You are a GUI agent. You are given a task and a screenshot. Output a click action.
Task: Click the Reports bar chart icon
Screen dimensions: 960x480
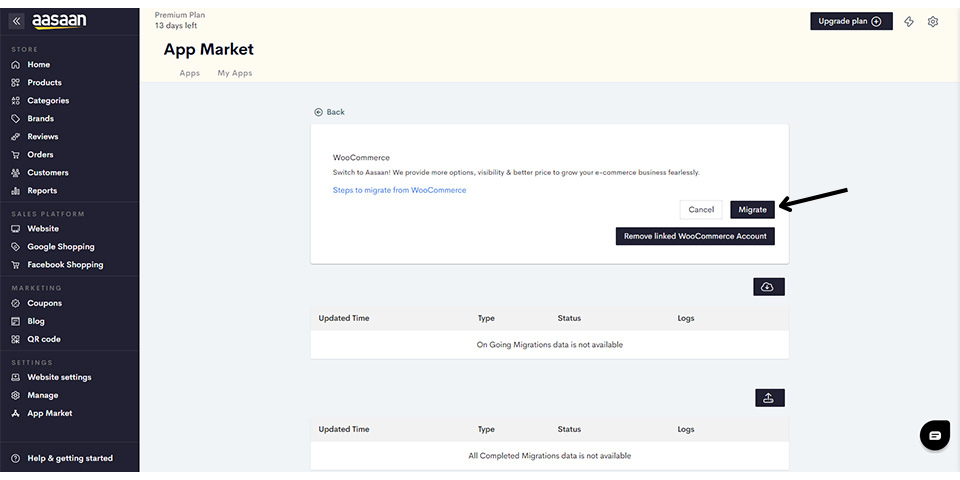pos(16,191)
